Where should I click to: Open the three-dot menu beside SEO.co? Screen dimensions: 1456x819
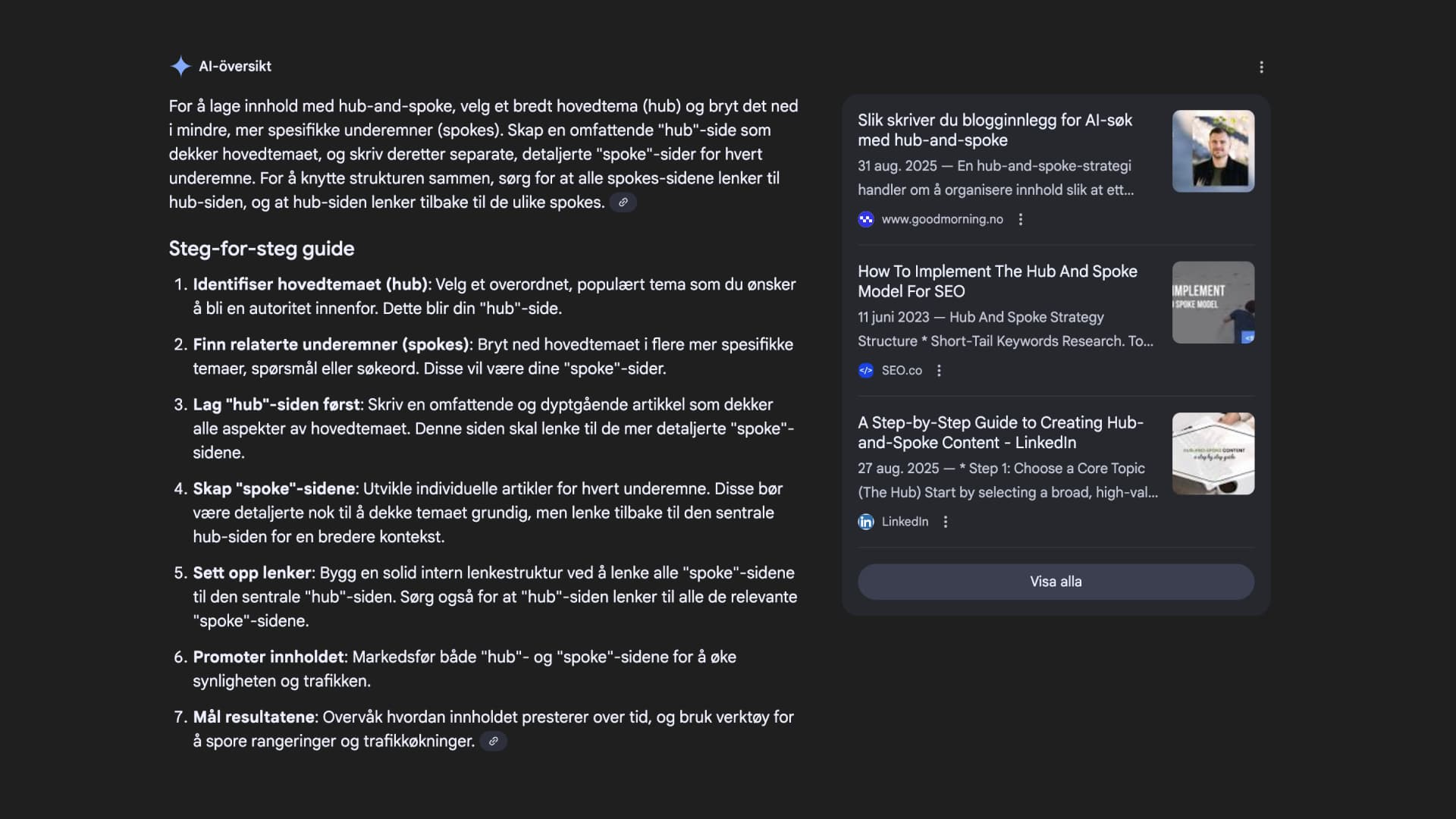(939, 371)
